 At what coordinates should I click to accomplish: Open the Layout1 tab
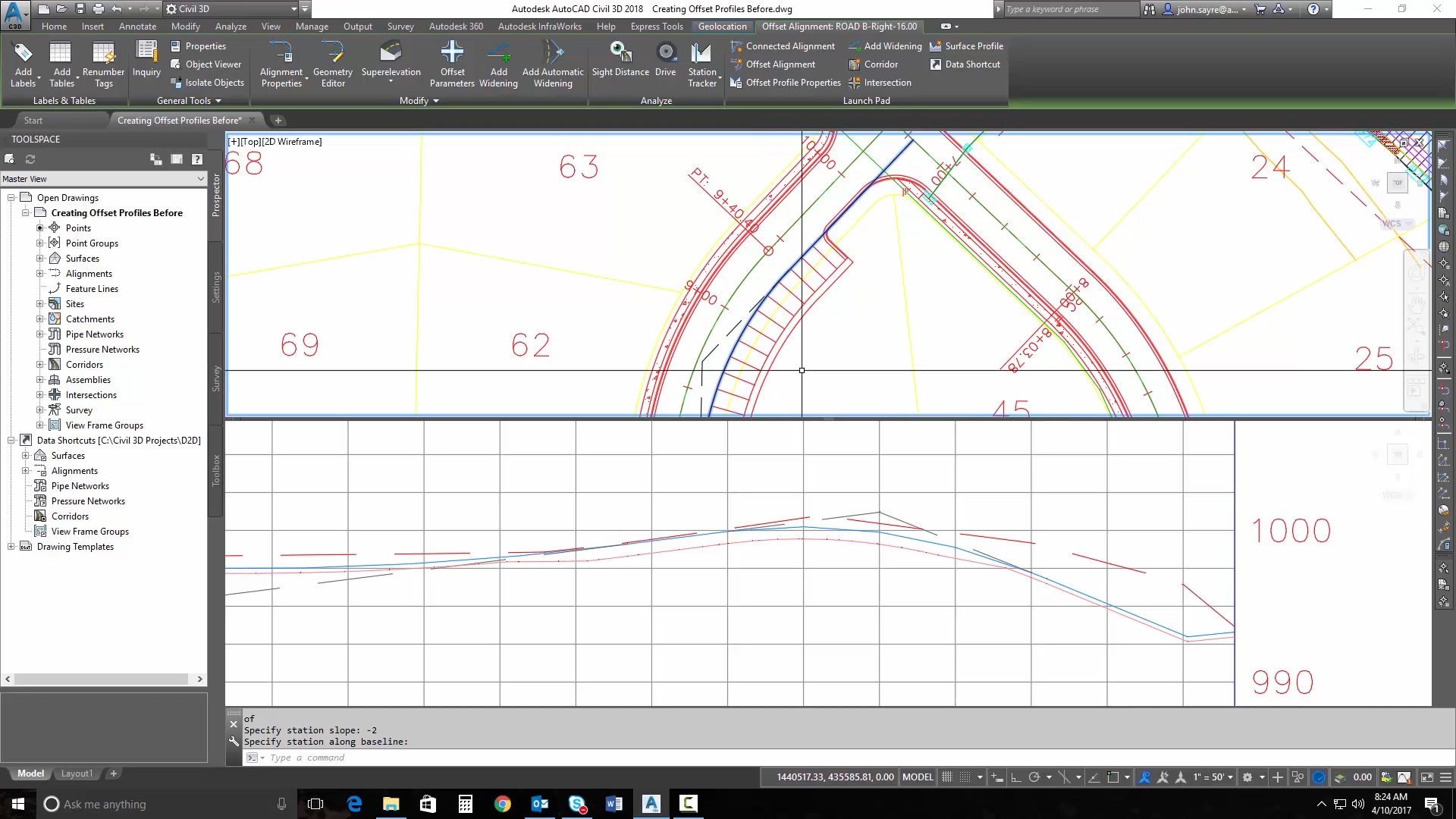coord(77,773)
